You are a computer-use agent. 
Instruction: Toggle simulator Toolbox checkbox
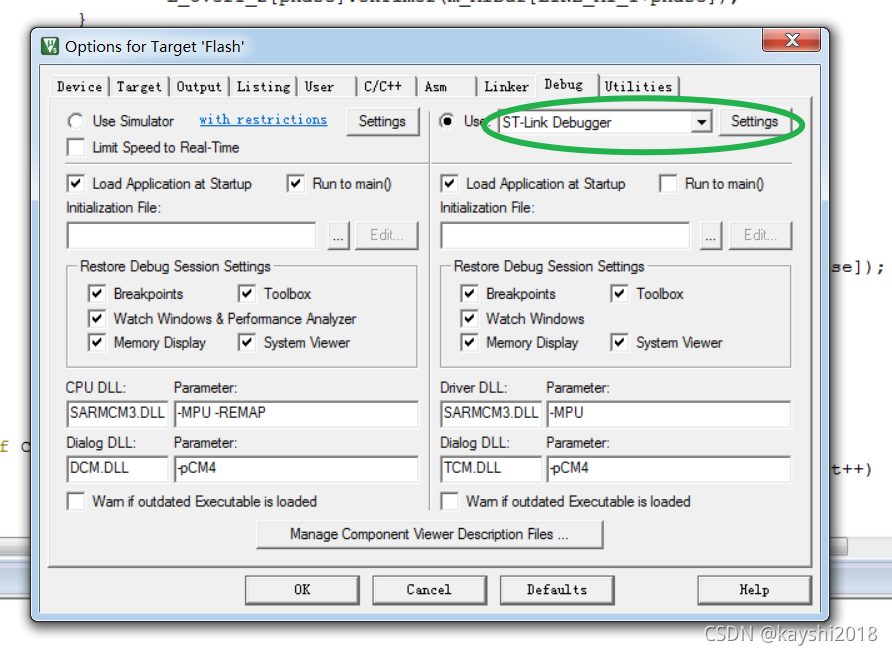(x=246, y=294)
